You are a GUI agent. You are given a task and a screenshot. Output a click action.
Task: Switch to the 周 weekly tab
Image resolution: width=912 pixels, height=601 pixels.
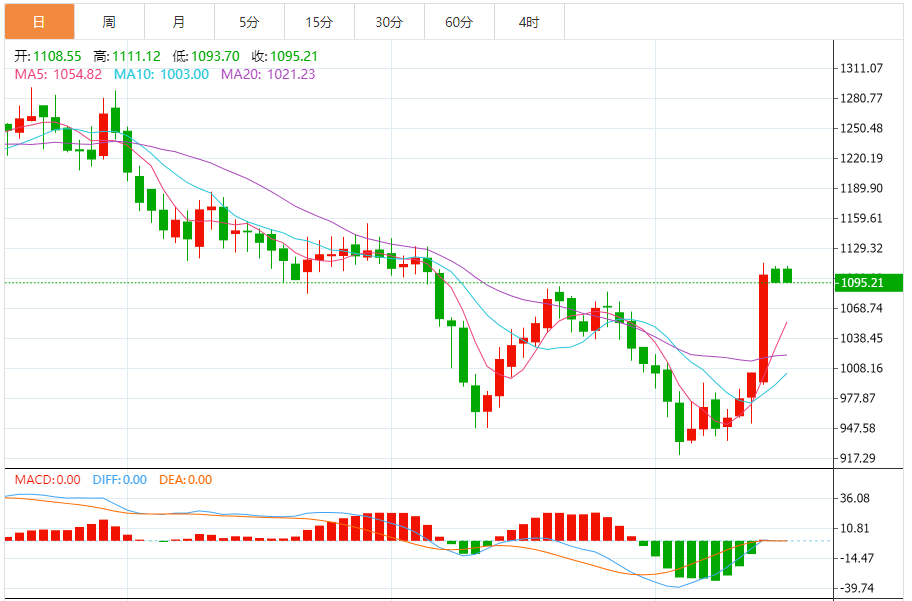[109, 22]
